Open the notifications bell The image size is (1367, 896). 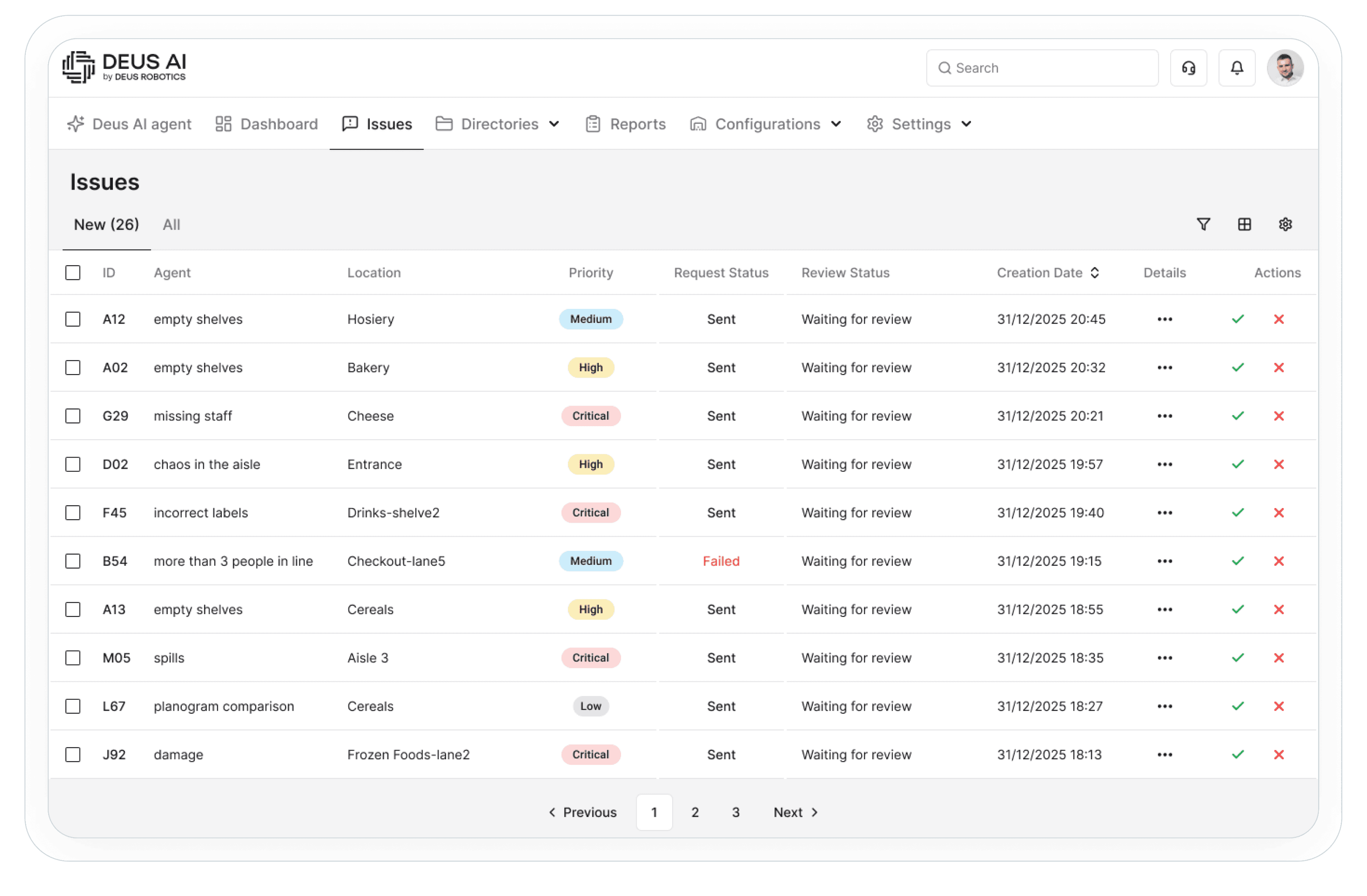point(1237,68)
